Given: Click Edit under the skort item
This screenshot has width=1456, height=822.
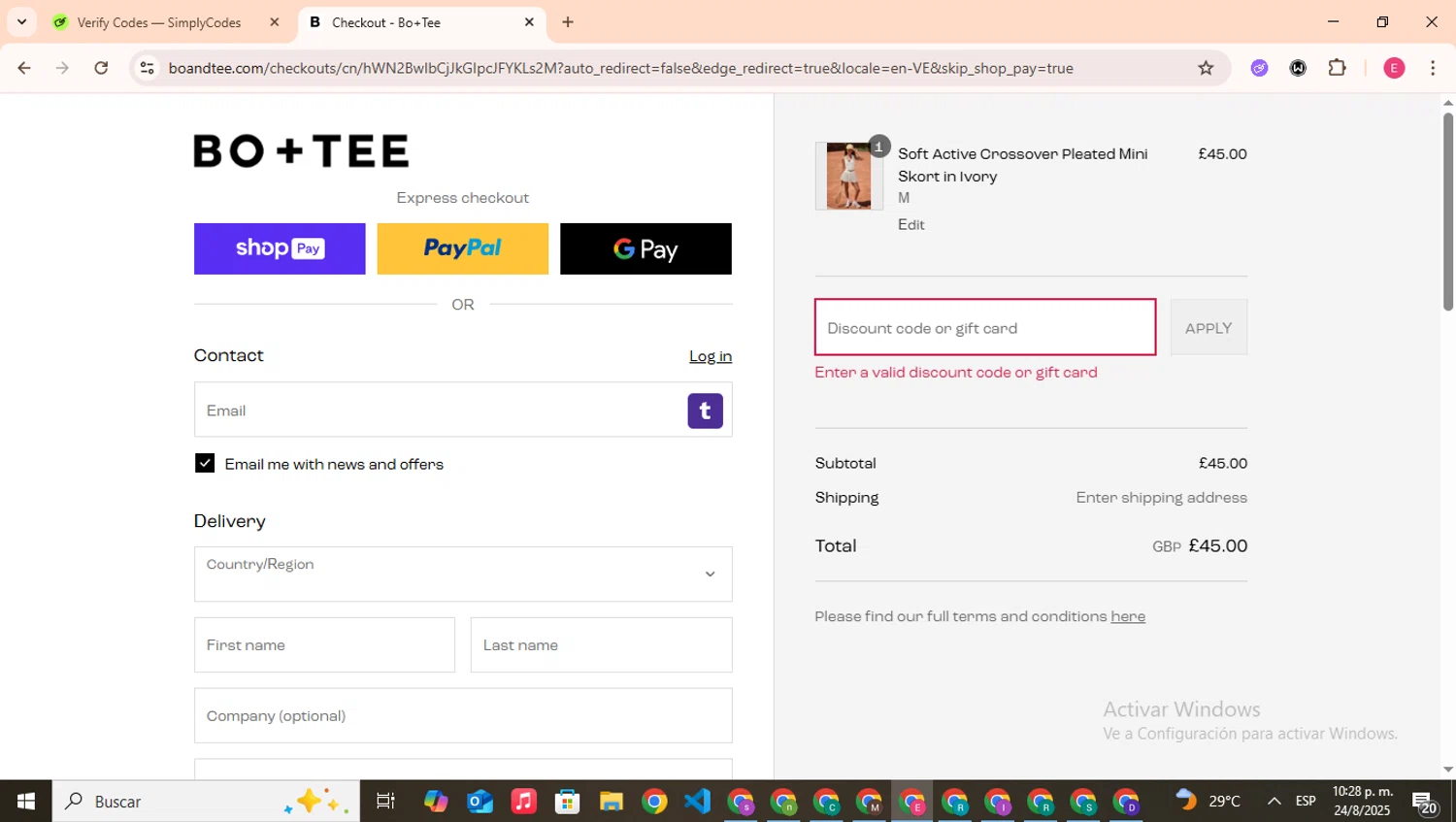Looking at the screenshot, I should [911, 224].
